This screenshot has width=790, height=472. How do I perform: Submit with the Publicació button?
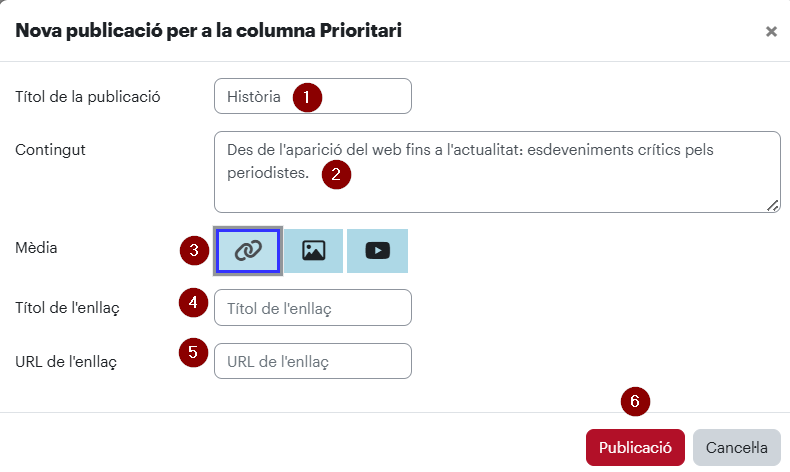click(x=635, y=447)
